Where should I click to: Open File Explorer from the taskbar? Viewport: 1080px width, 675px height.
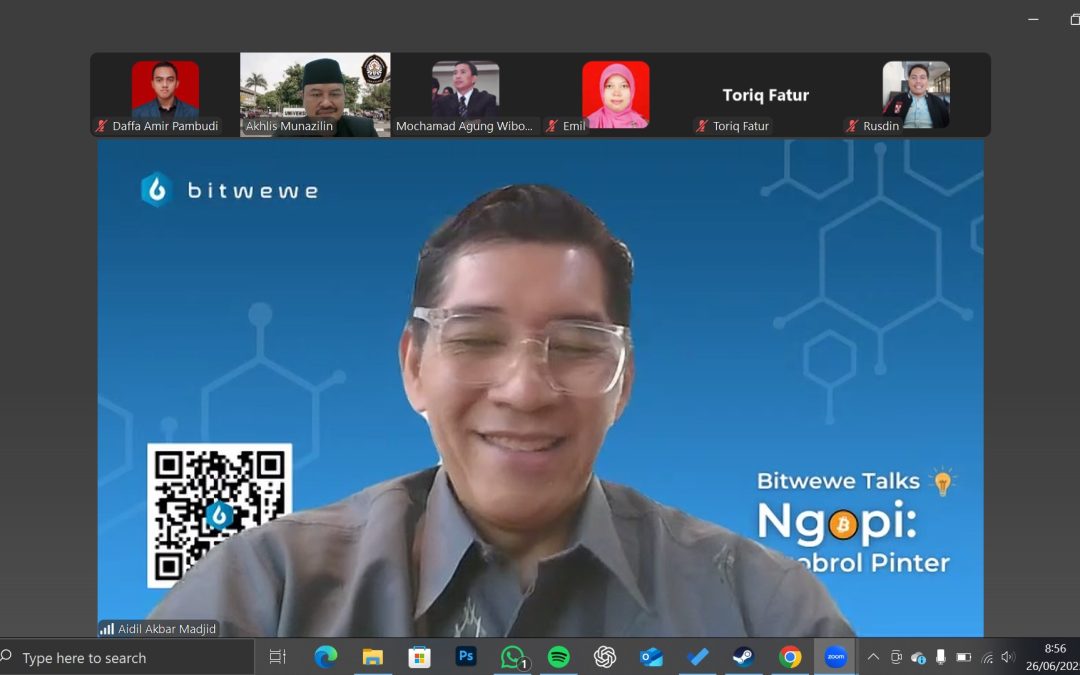[x=373, y=657]
